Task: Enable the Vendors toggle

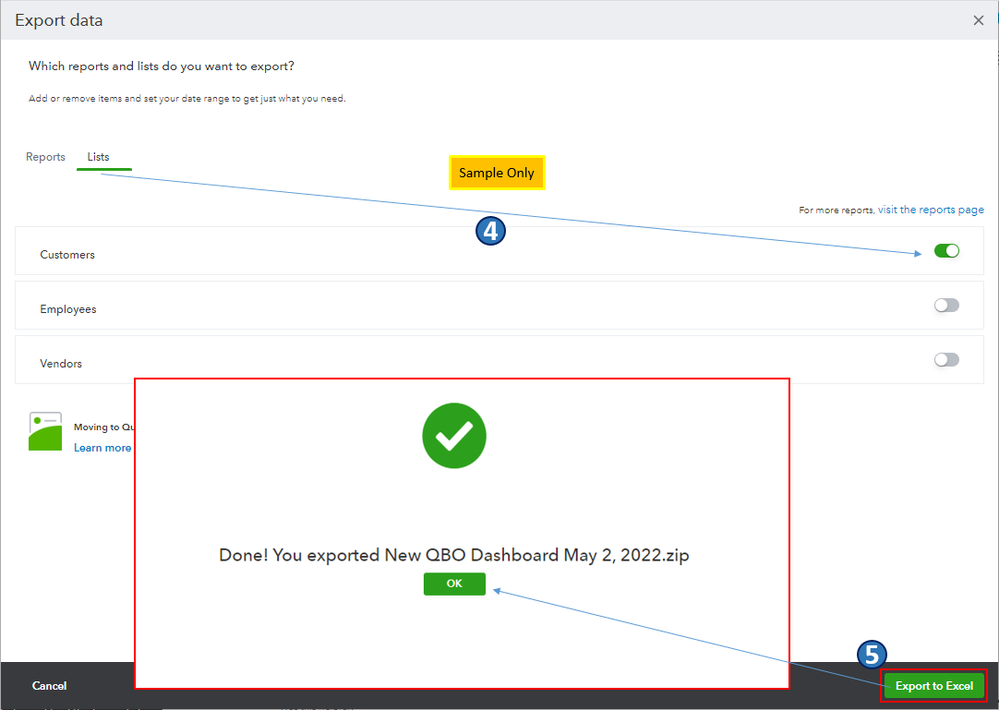Action: 946,359
